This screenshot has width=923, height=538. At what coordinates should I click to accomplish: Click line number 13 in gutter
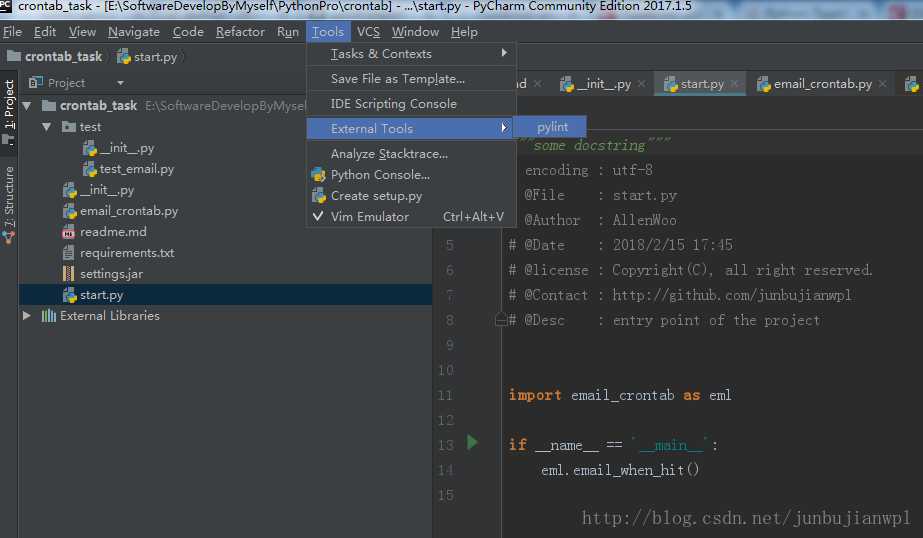pos(446,446)
